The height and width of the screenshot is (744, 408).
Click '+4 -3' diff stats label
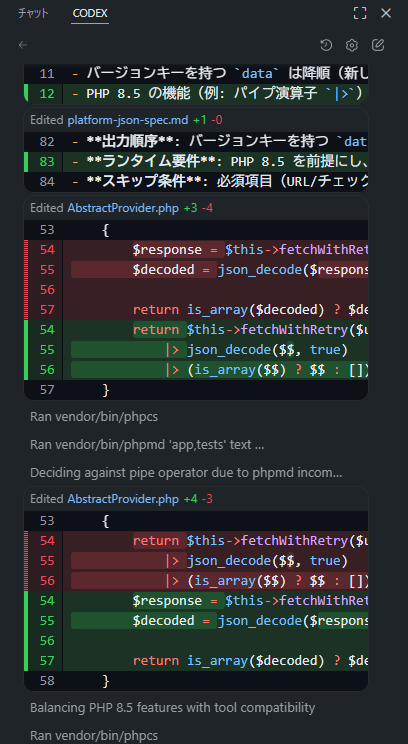tap(198, 499)
